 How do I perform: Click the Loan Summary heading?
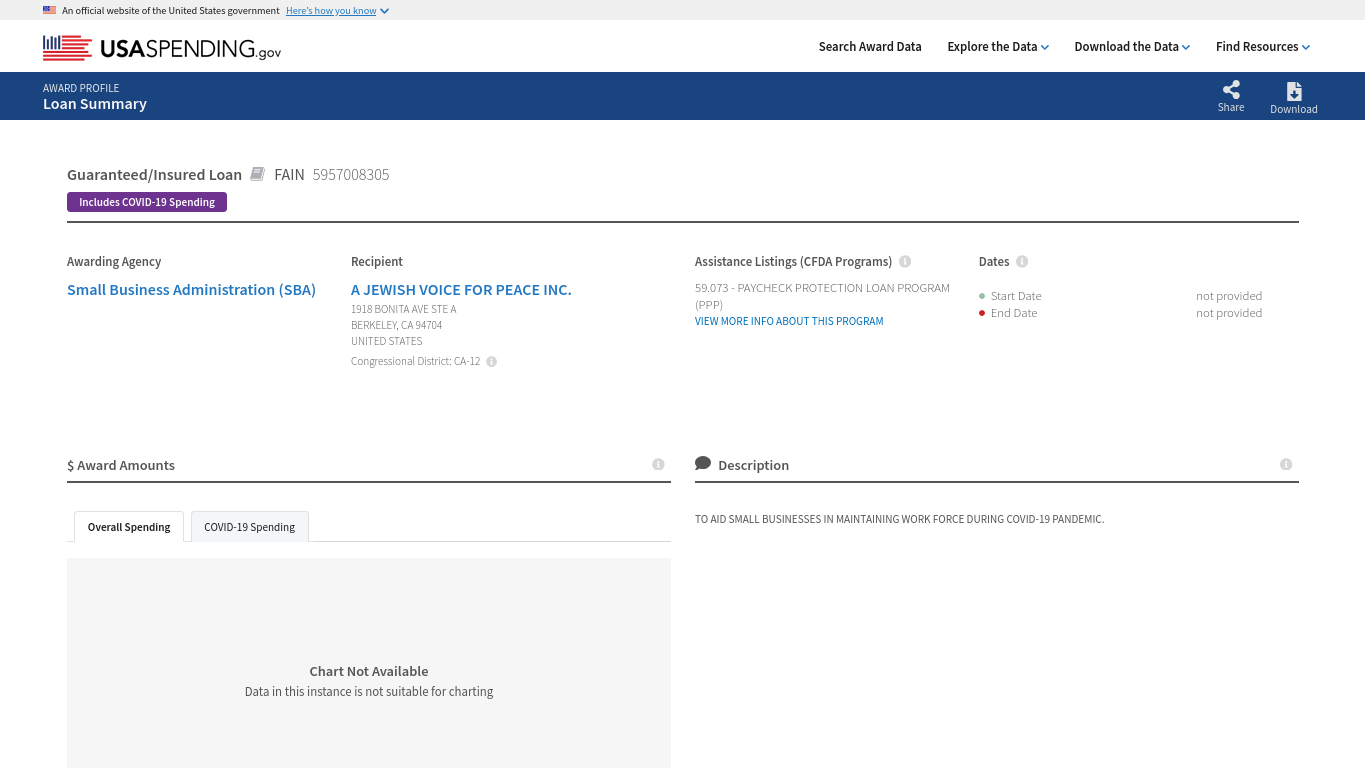tap(95, 104)
